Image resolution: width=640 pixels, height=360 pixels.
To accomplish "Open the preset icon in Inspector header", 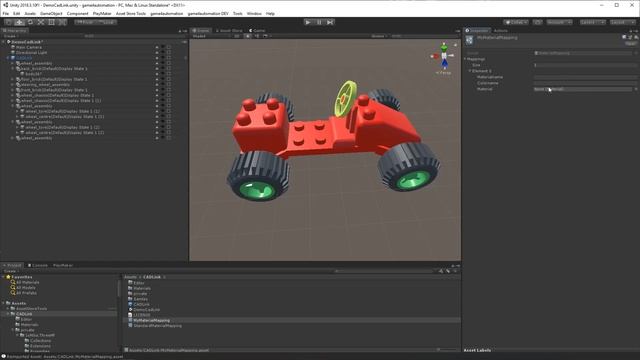I will coord(630,37).
